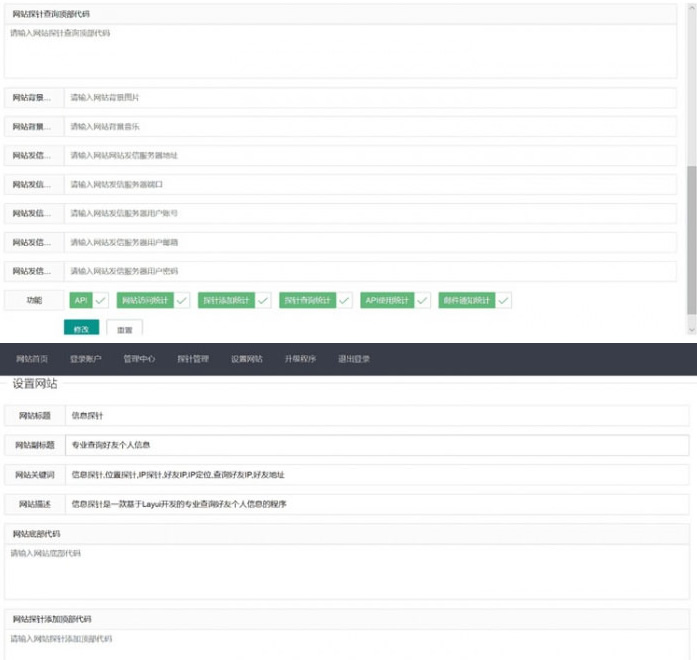Click the 功能 label
The image size is (697, 660).
pos(34,300)
